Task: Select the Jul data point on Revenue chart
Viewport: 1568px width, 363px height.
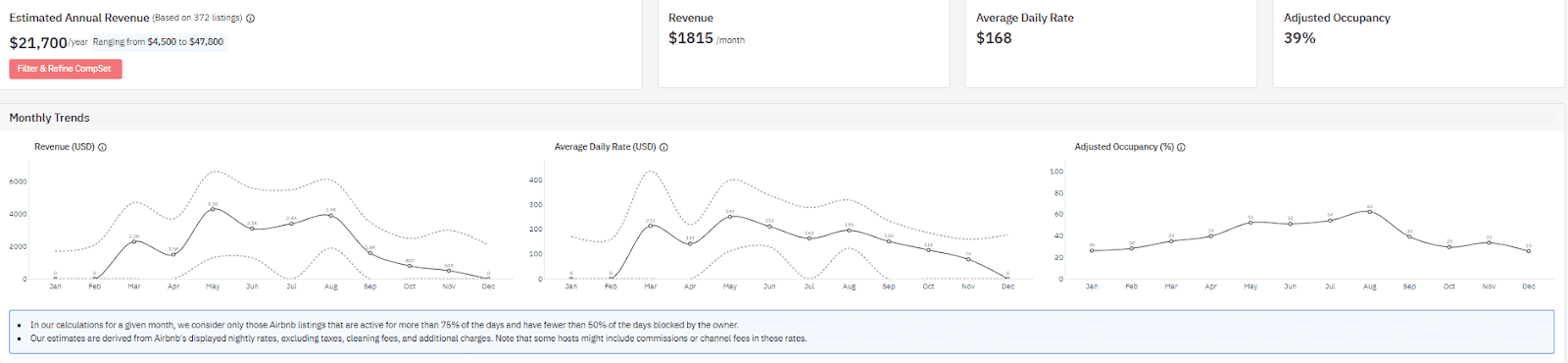Action: point(291,224)
